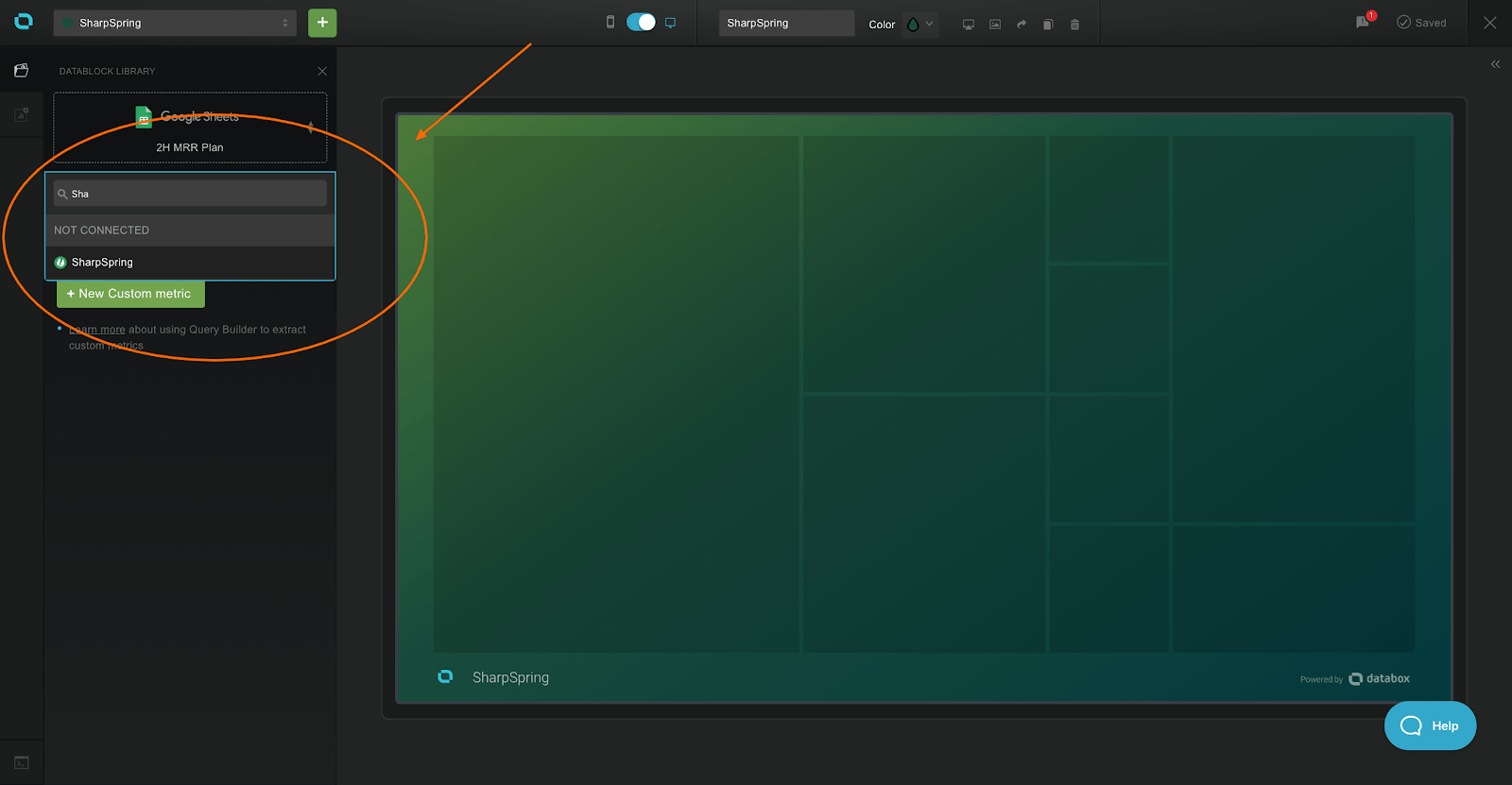Open the Help chat button
This screenshot has width=1512, height=785.
(x=1430, y=725)
